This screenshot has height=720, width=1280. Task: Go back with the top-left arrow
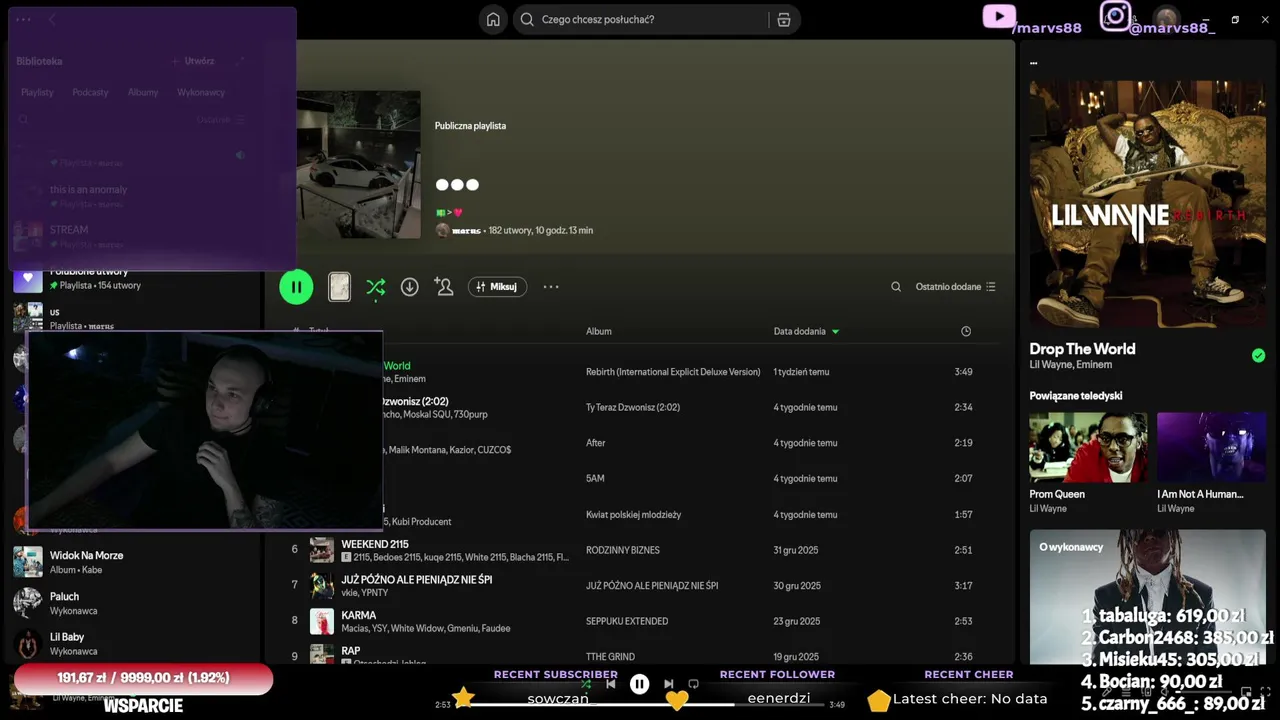pos(52,19)
